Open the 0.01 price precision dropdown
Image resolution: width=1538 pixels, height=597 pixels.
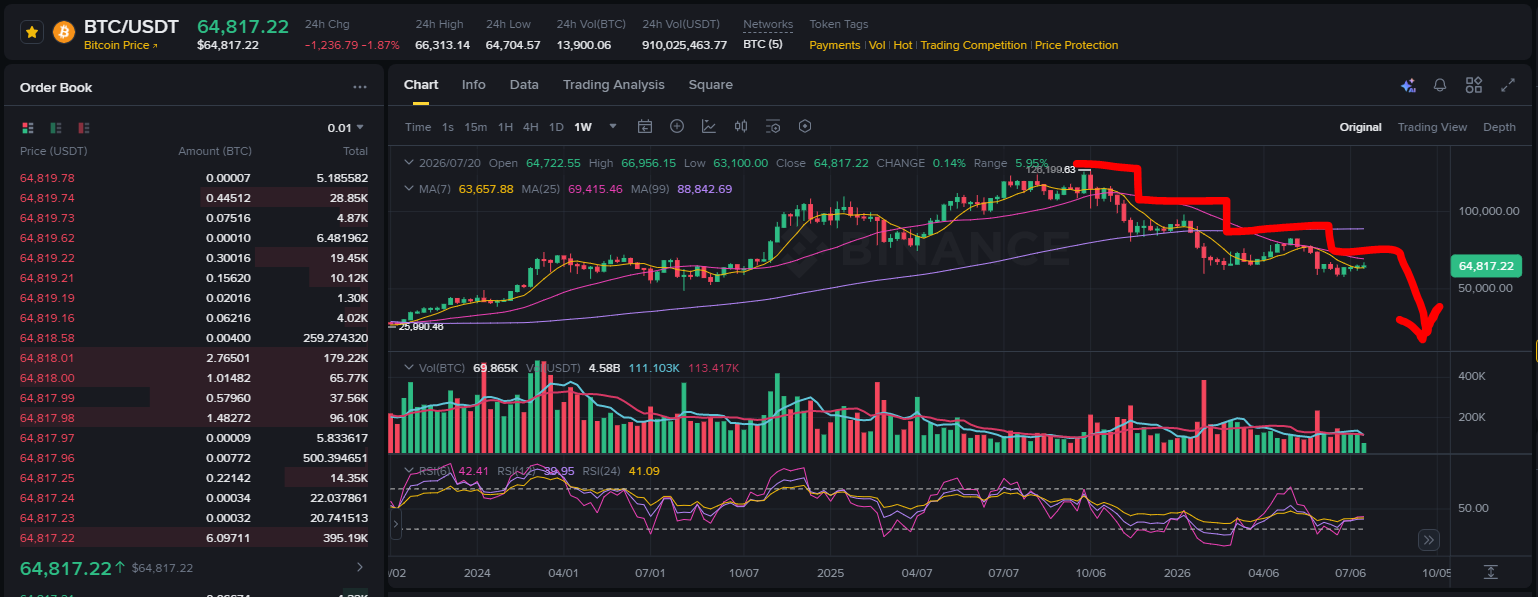[346, 128]
